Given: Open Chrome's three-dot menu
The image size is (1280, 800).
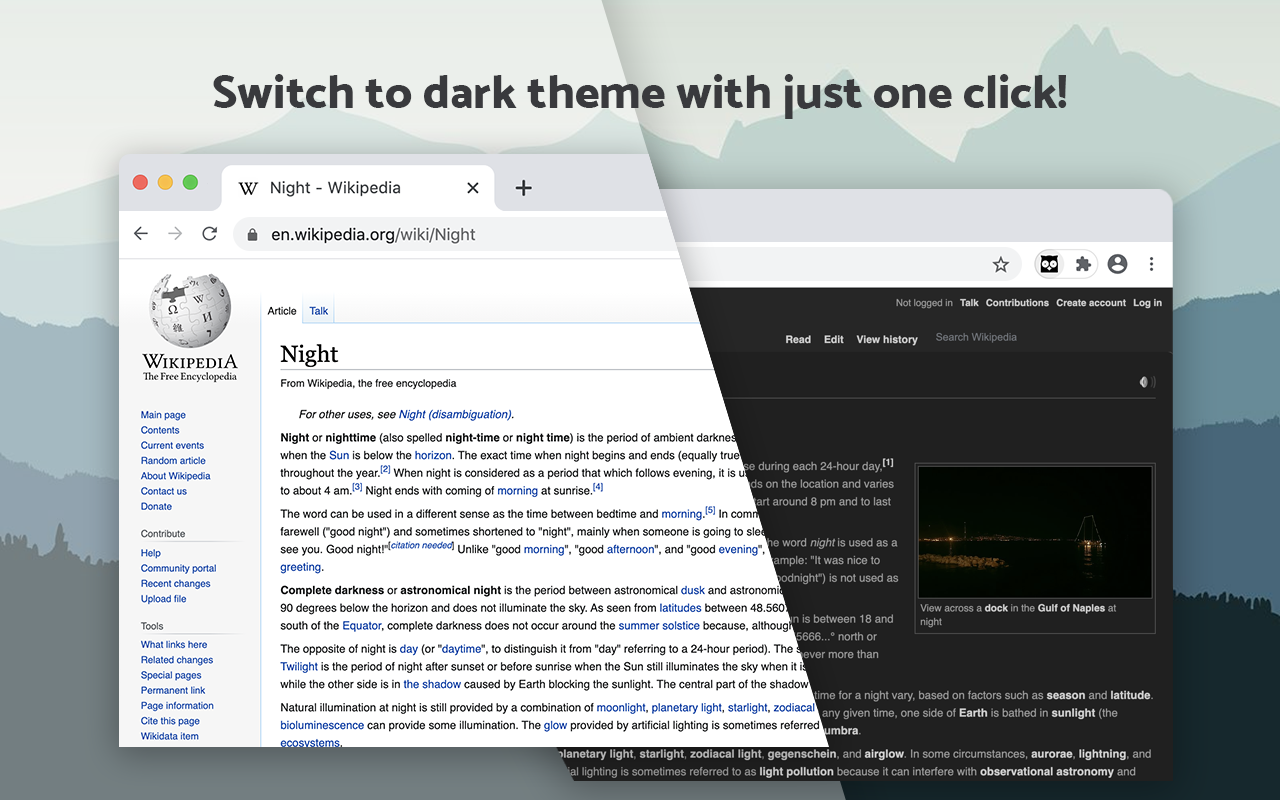Looking at the screenshot, I should pyautogui.click(x=1152, y=264).
